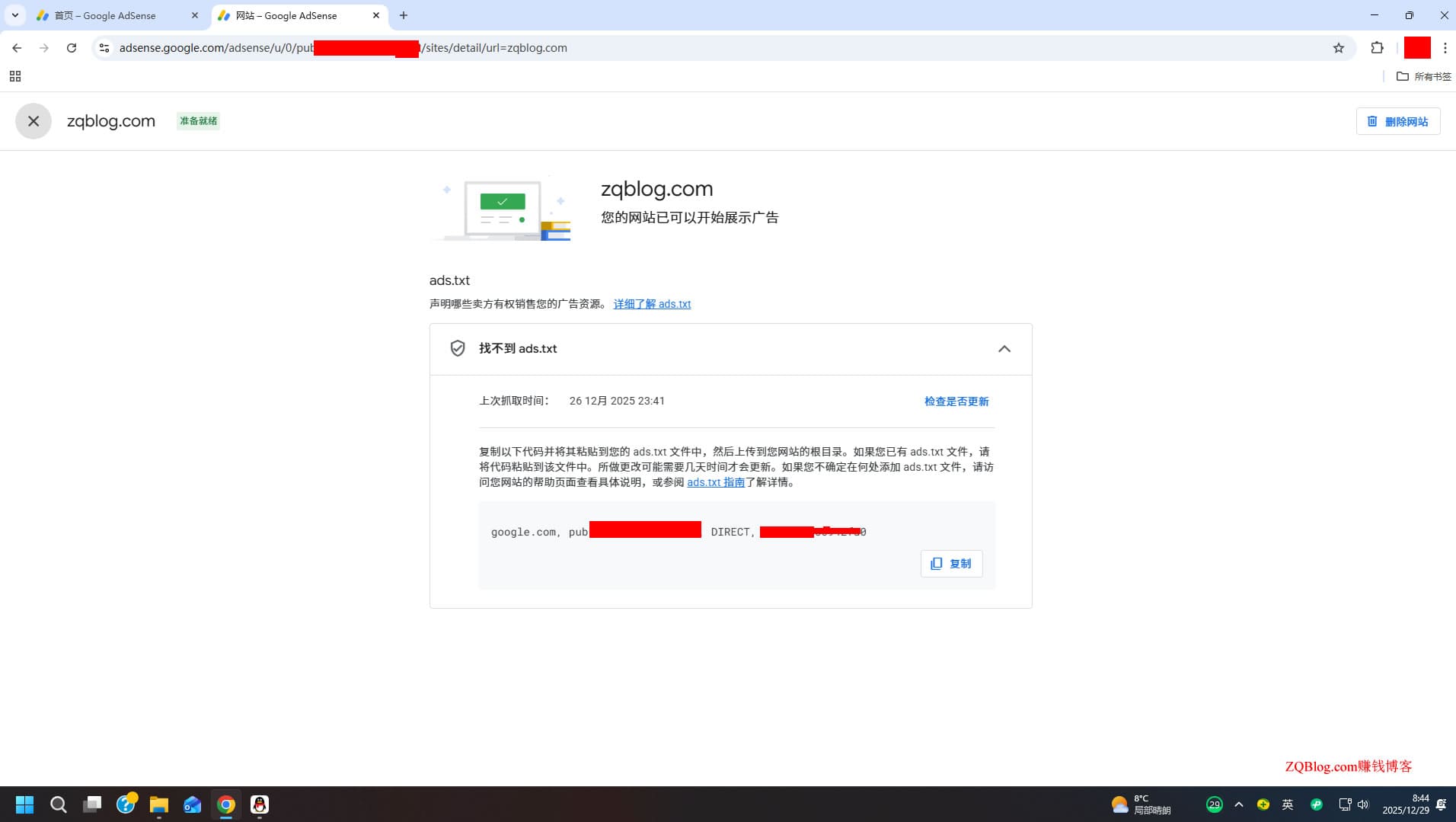This screenshot has width=1456, height=822.
Task: Open Task View on the taskbar
Action: tap(92, 804)
